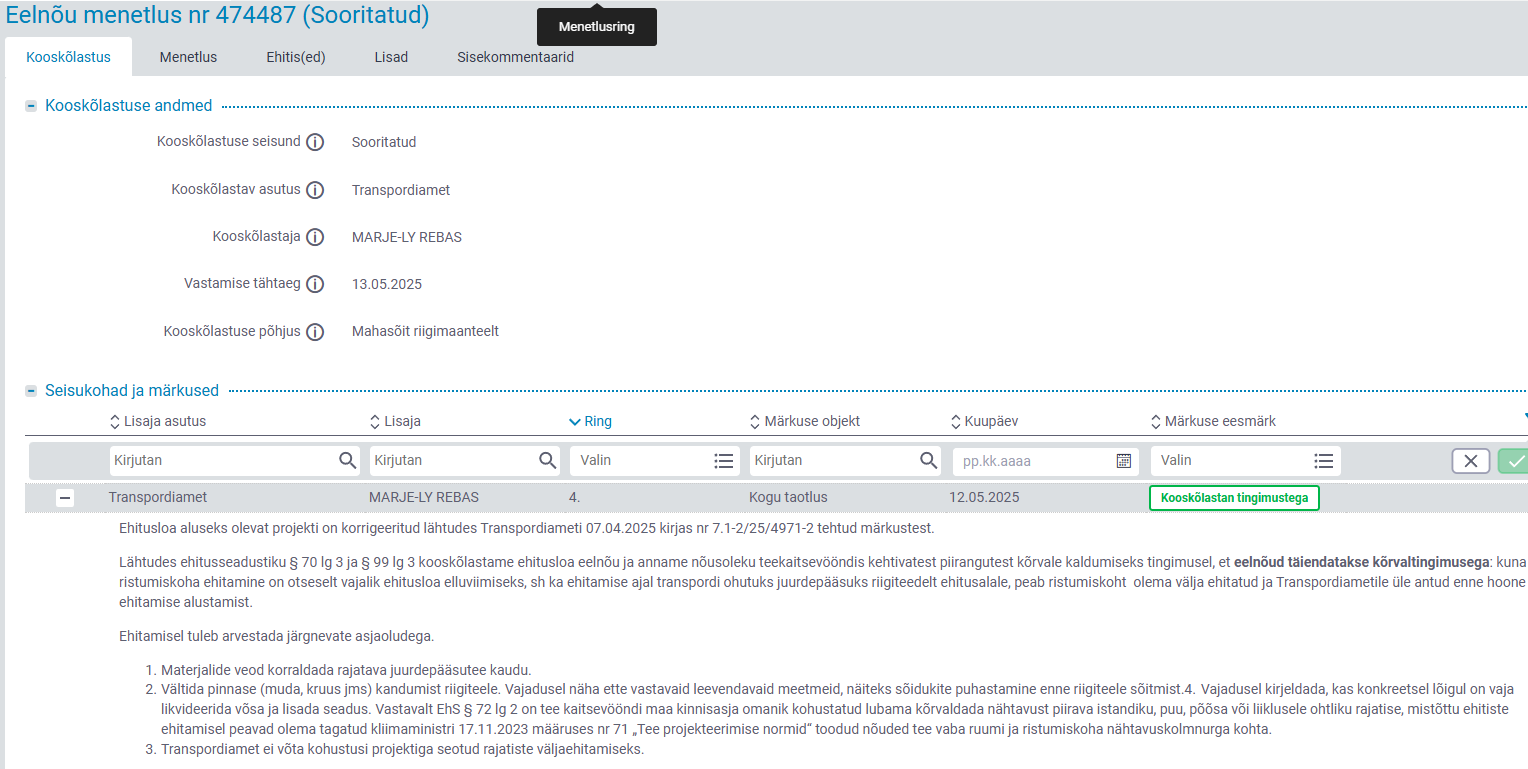Sort by Kuupäev column

point(984,421)
